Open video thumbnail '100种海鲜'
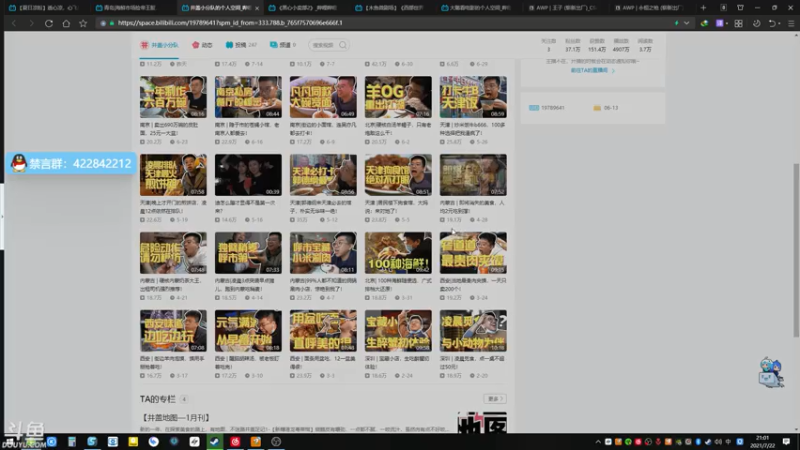This screenshot has width=800, height=450. pyautogui.click(x=398, y=253)
